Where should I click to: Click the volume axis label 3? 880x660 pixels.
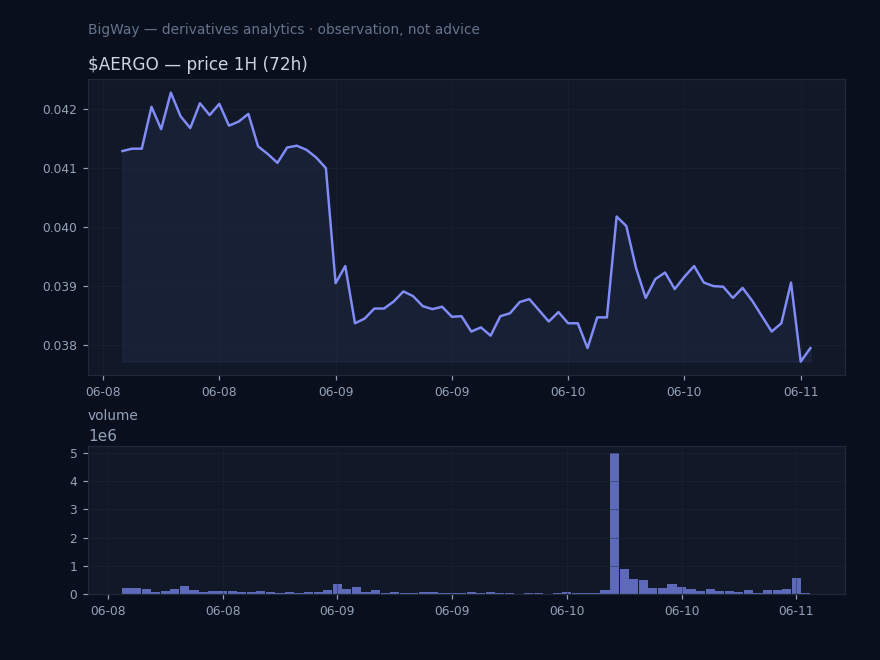[x=74, y=510]
